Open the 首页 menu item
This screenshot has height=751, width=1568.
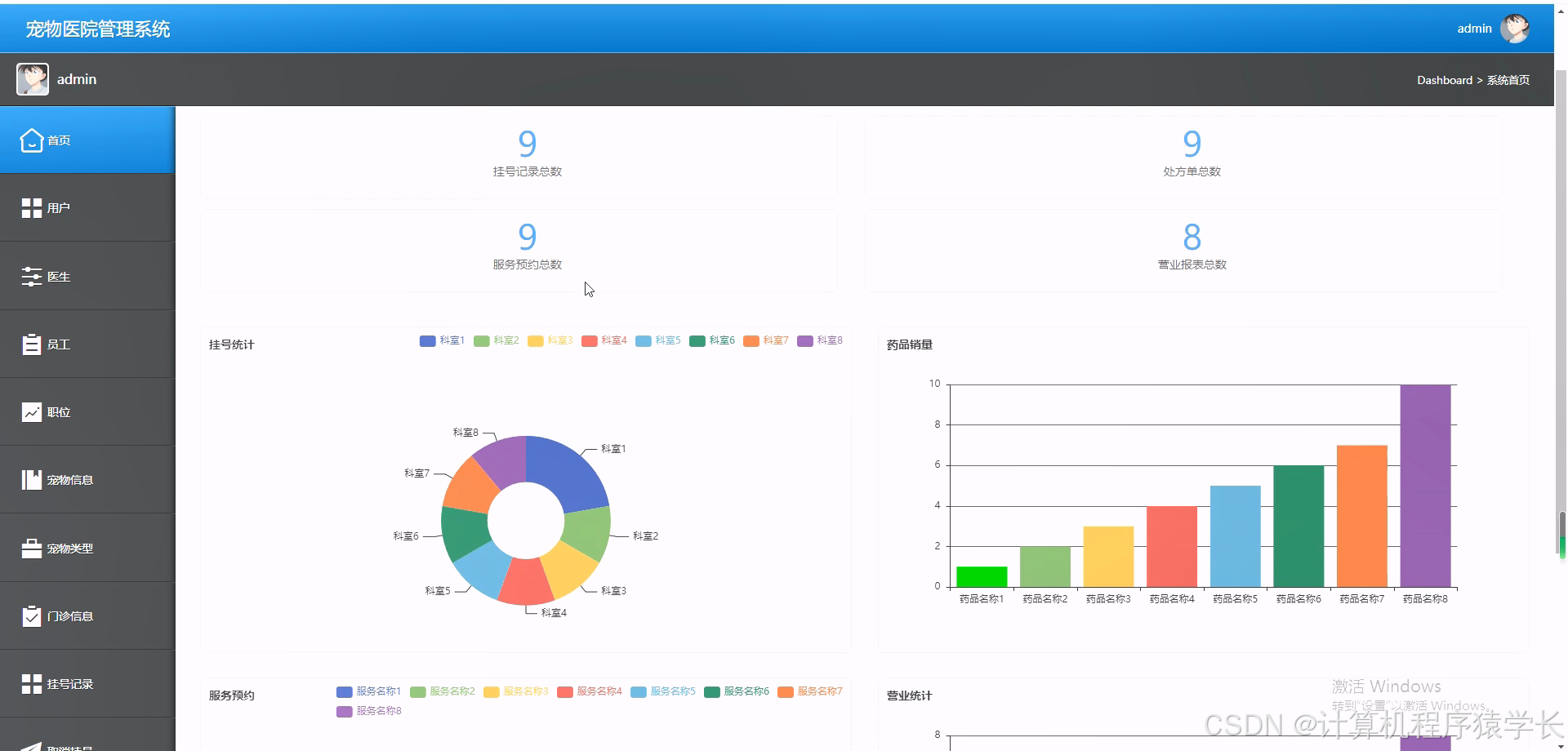coord(87,140)
